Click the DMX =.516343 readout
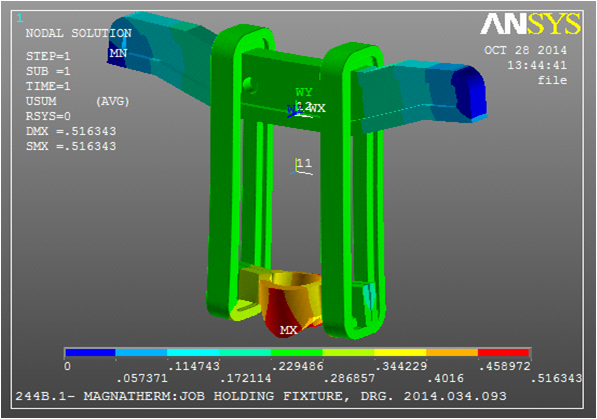Image resolution: width=597 pixels, height=419 pixels. tap(71, 131)
